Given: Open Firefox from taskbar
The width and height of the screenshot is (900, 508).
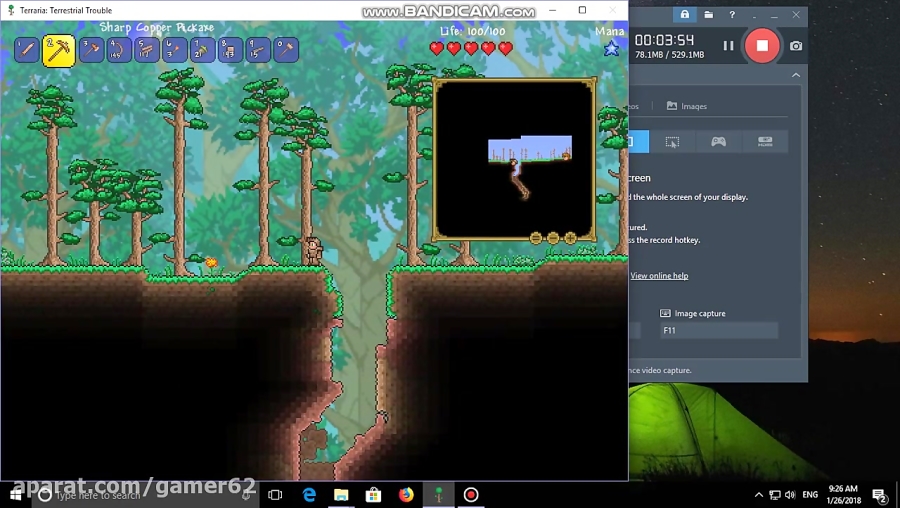Looking at the screenshot, I should (x=406, y=495).
